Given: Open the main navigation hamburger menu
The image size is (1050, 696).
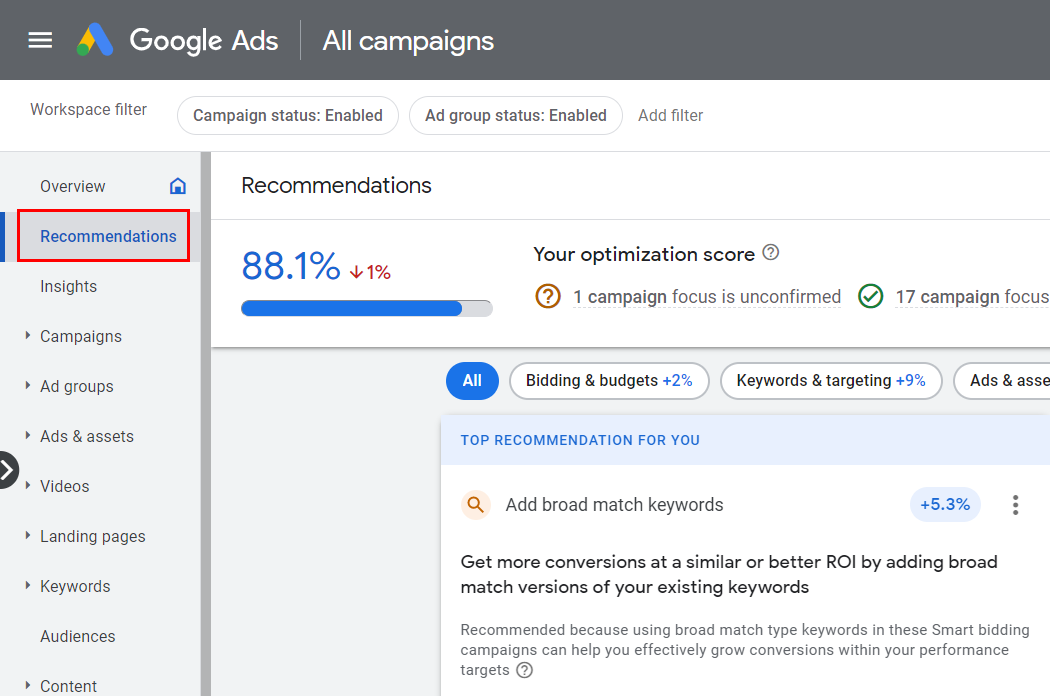Looking at the screenshot, I should point(39,40).
